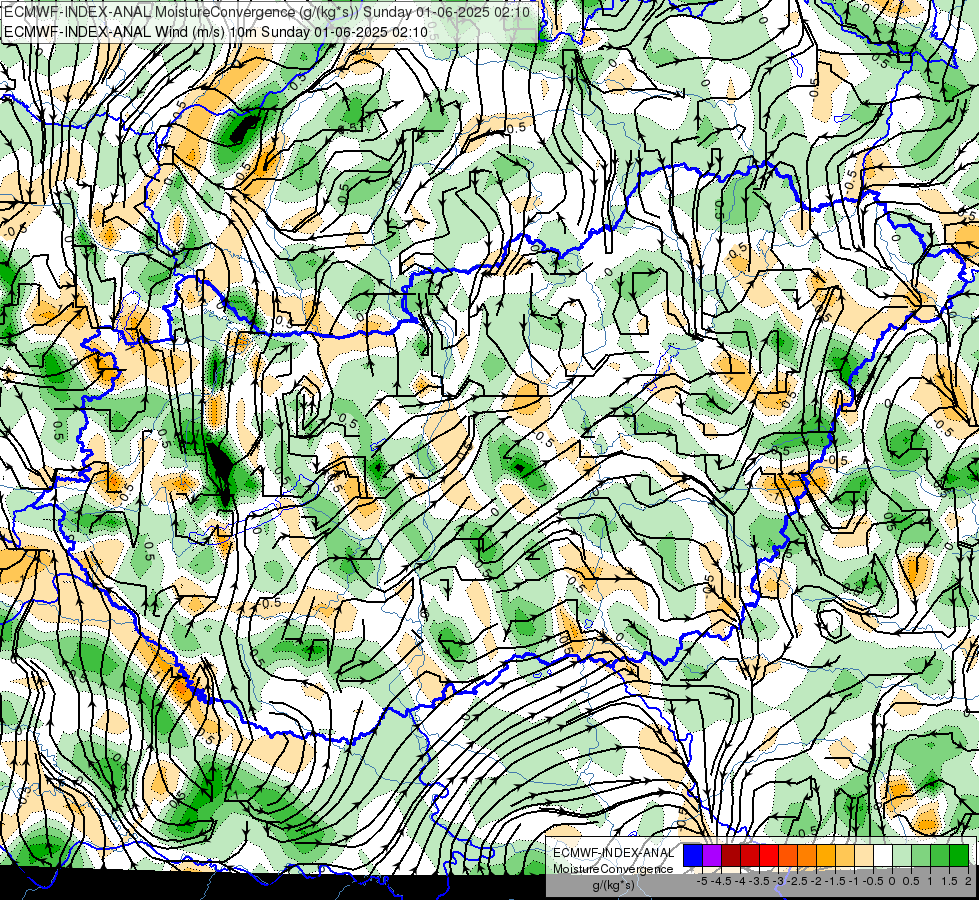Image resolution: width=979 pixels, height=900 pixels.
Task: Click the g/(kg*s) unit label in legend
Action: (x=613, y=886)
